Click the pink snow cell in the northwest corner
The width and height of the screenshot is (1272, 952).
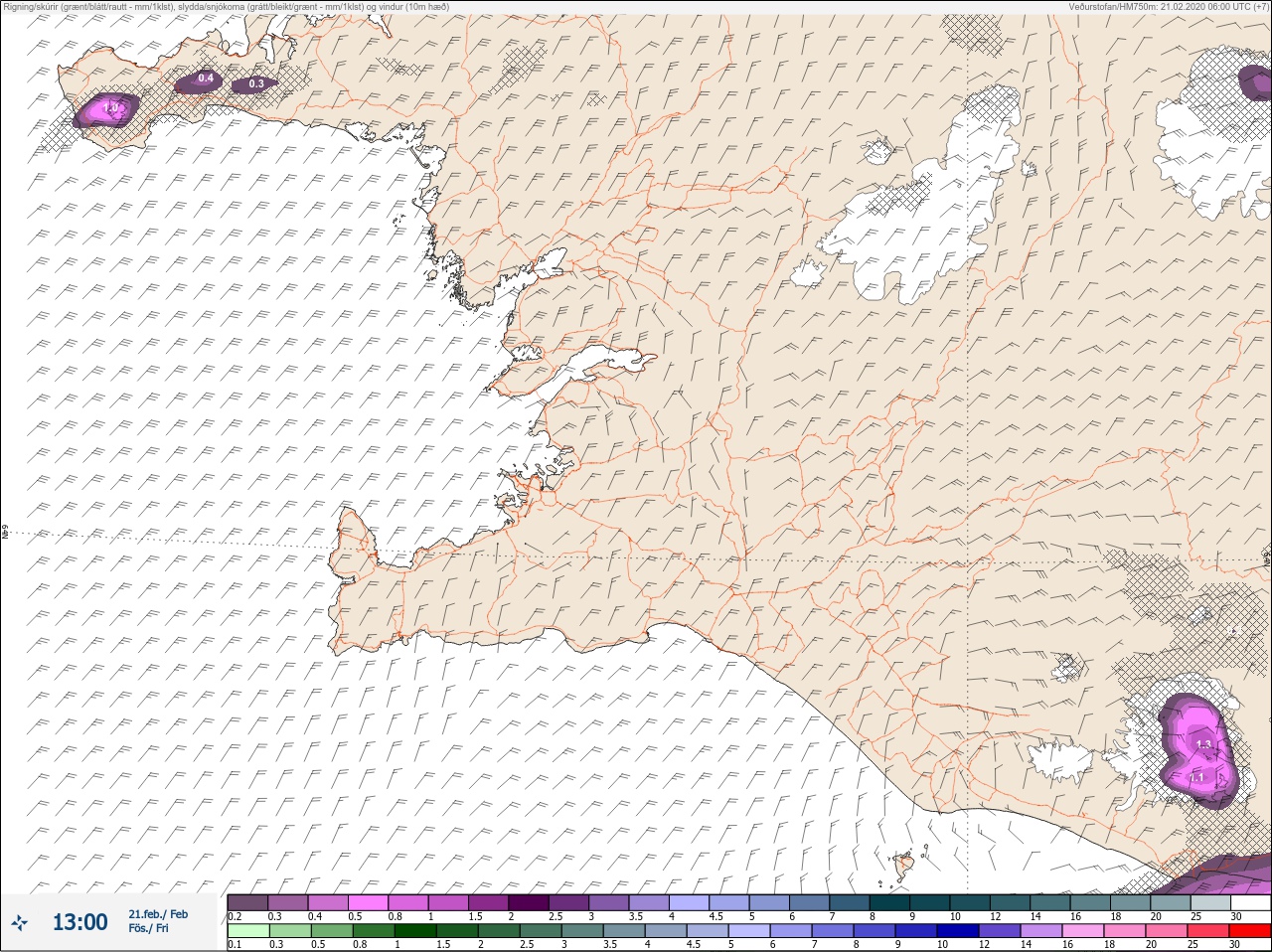107,108
